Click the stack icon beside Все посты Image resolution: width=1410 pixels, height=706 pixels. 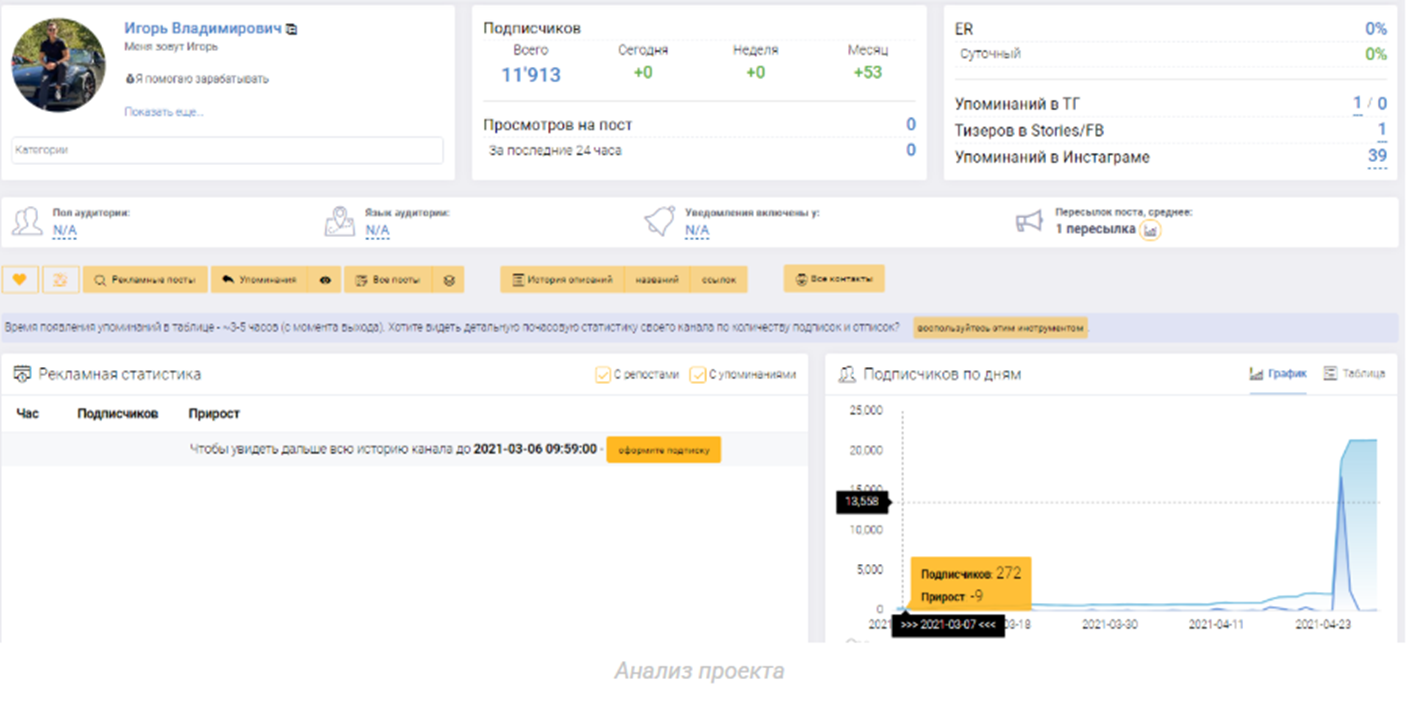448,280
